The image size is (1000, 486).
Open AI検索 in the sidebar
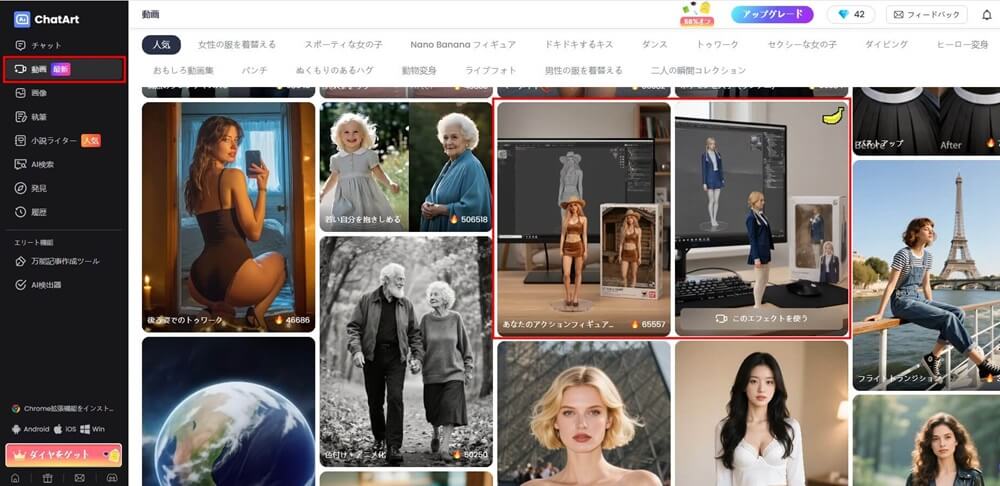(x=42, y=164)
